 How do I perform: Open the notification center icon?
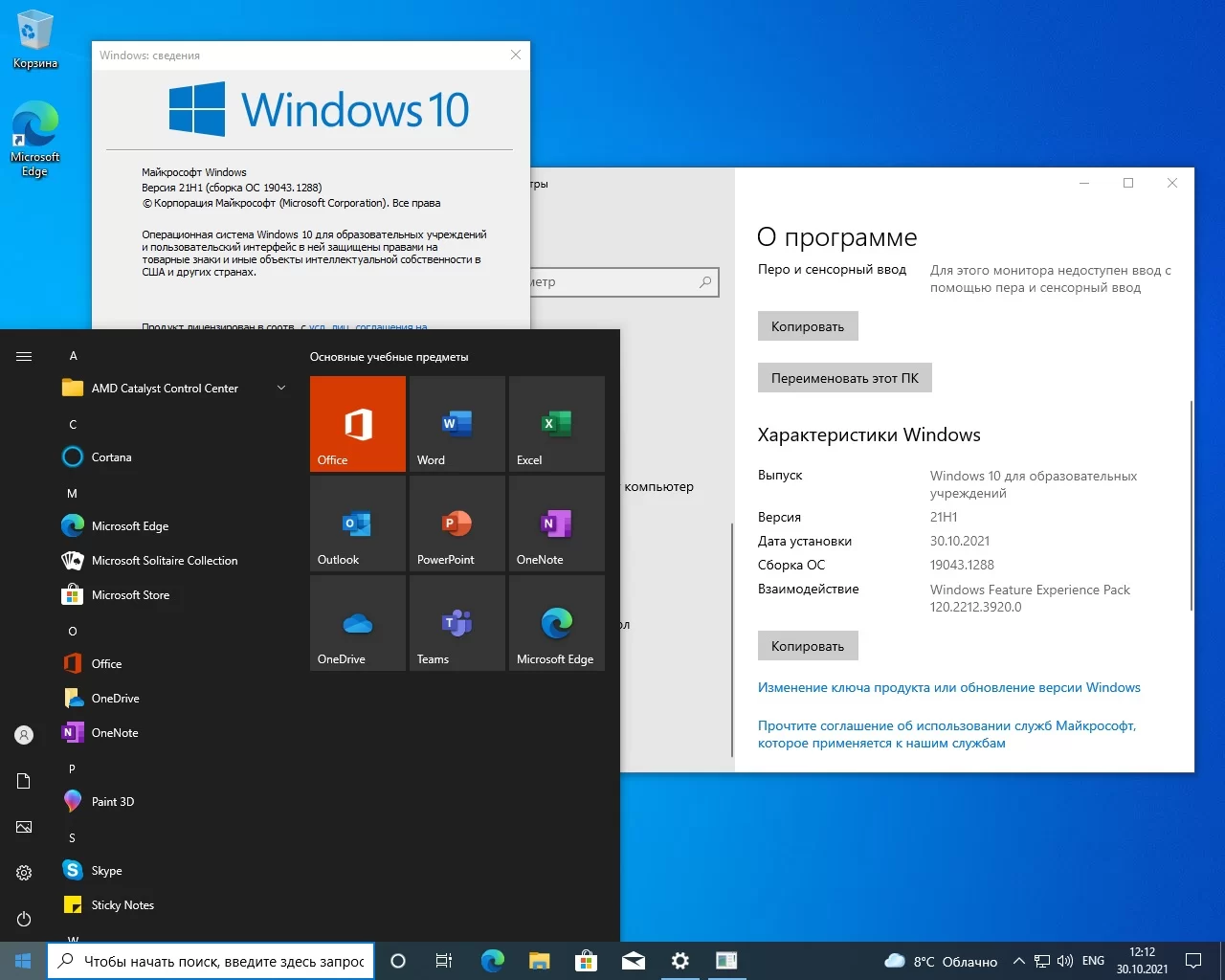[x=1193, y=961]
